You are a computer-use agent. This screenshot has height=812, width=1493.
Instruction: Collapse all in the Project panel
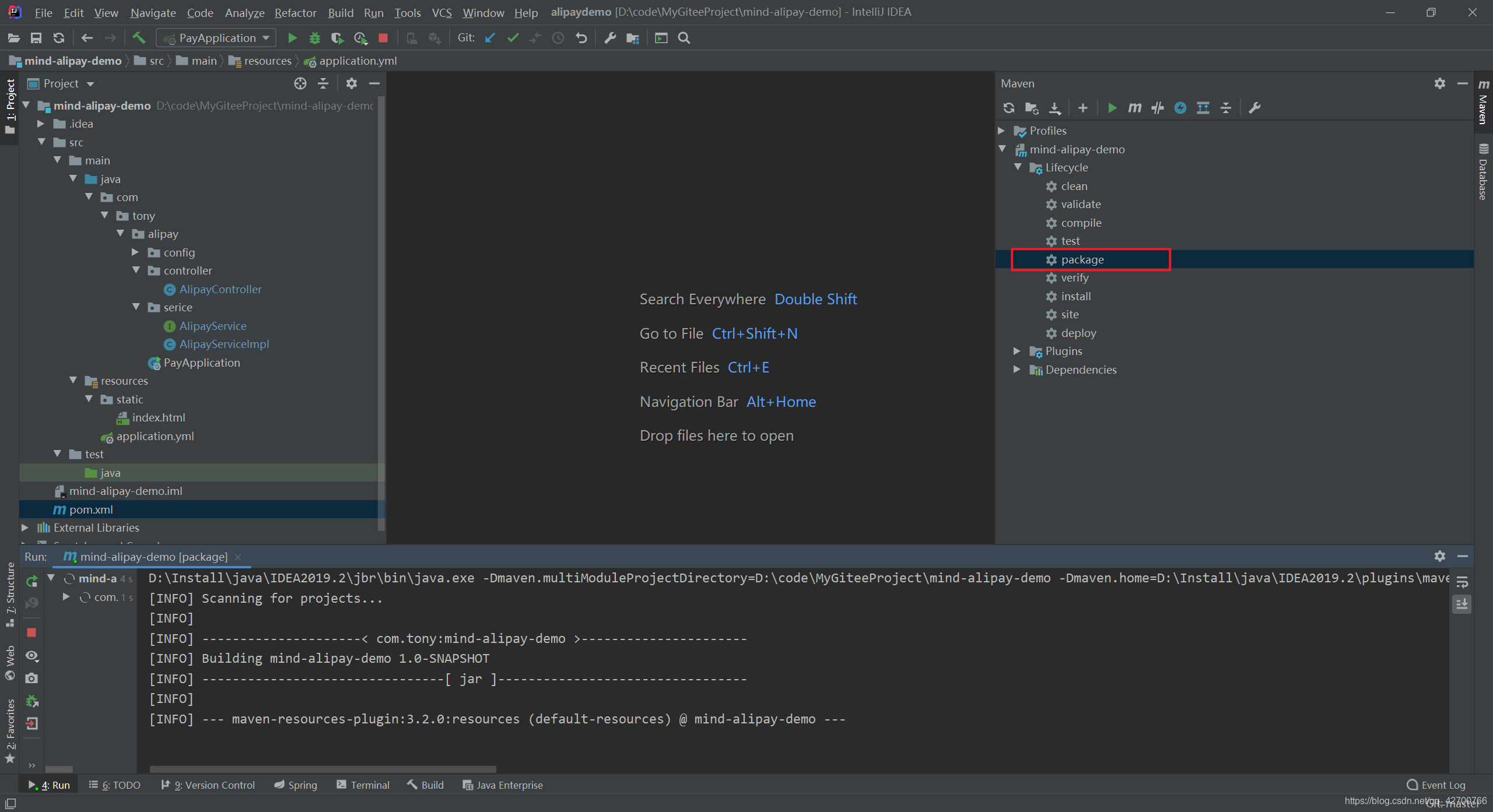tap(323, 83)
